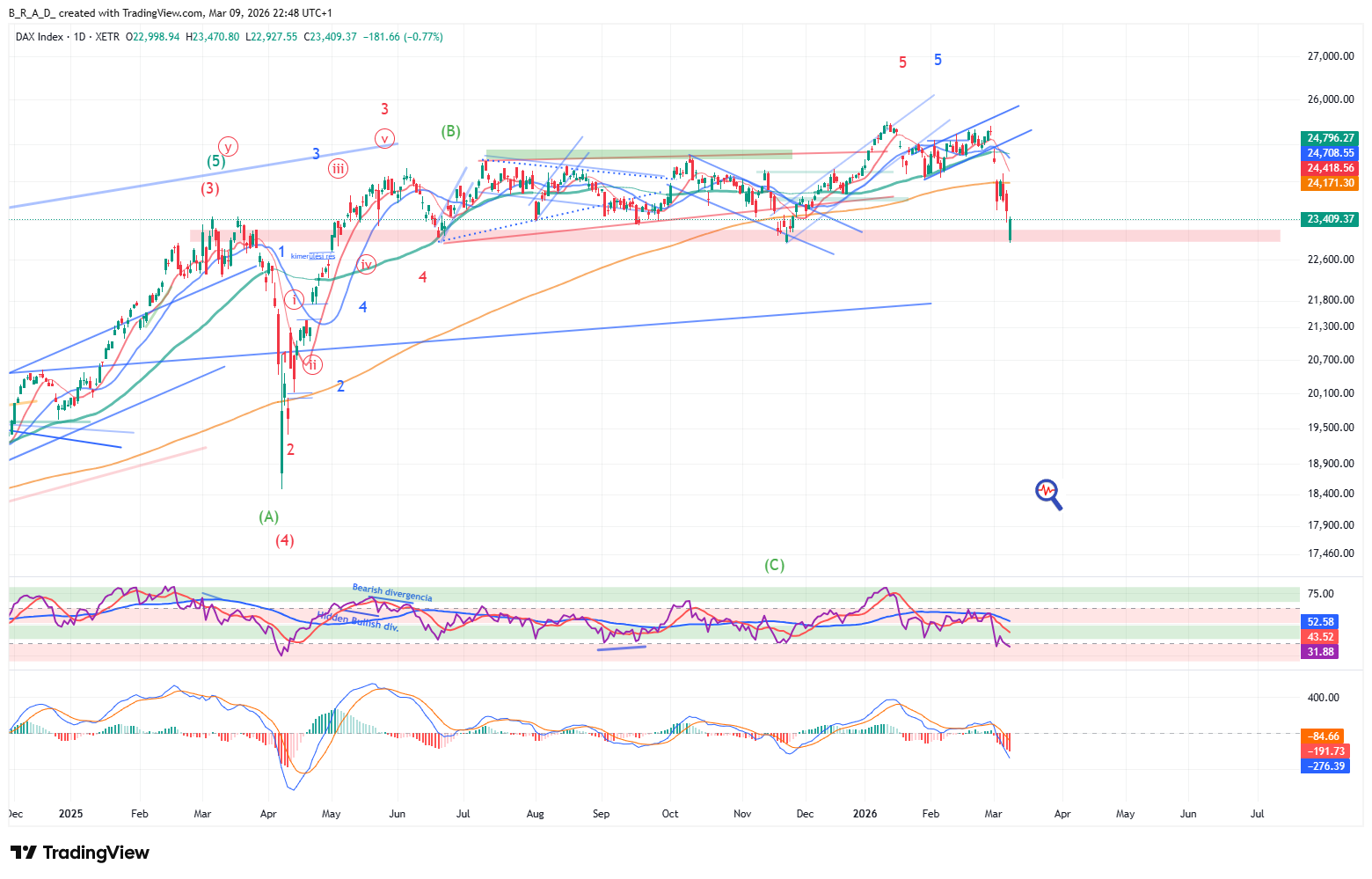Click the purple RSI value 31.88
Image resolution: width=1372 pixels, height=879 pixels.
click(1320, 652)
